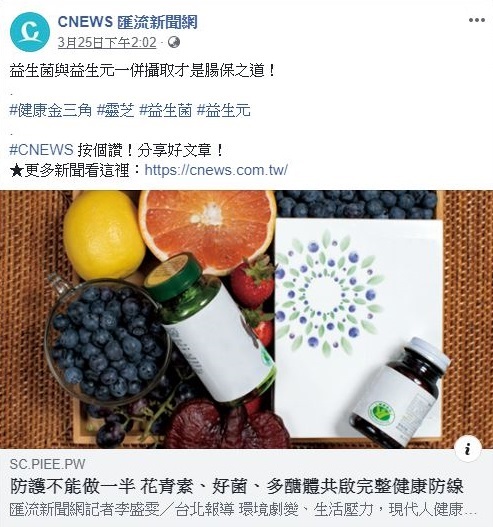Open the three-dot post options menu
493x527 pixels.
click(x=477, y=20)
